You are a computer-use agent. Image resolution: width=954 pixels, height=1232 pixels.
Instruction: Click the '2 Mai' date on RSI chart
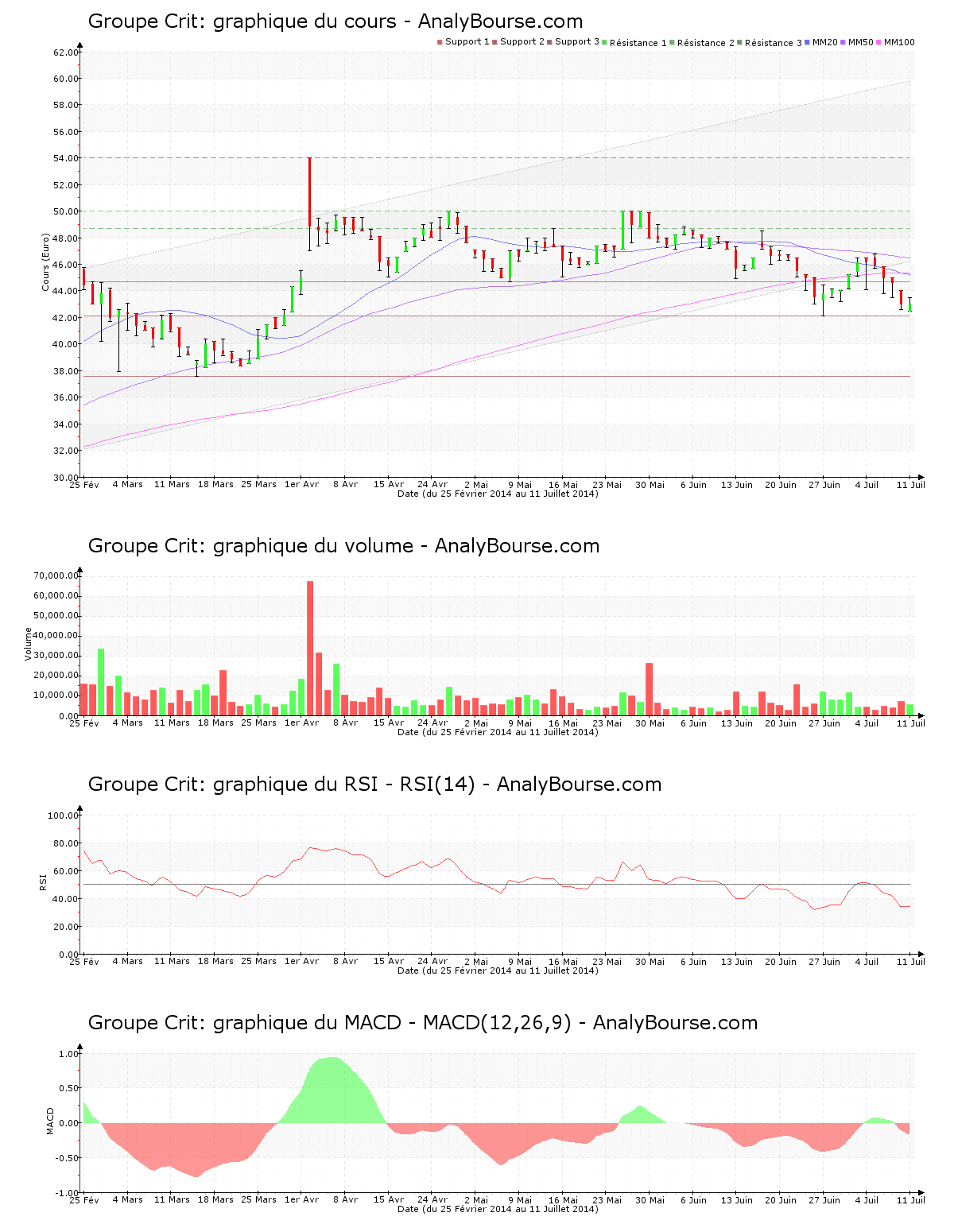click(475, 961)
